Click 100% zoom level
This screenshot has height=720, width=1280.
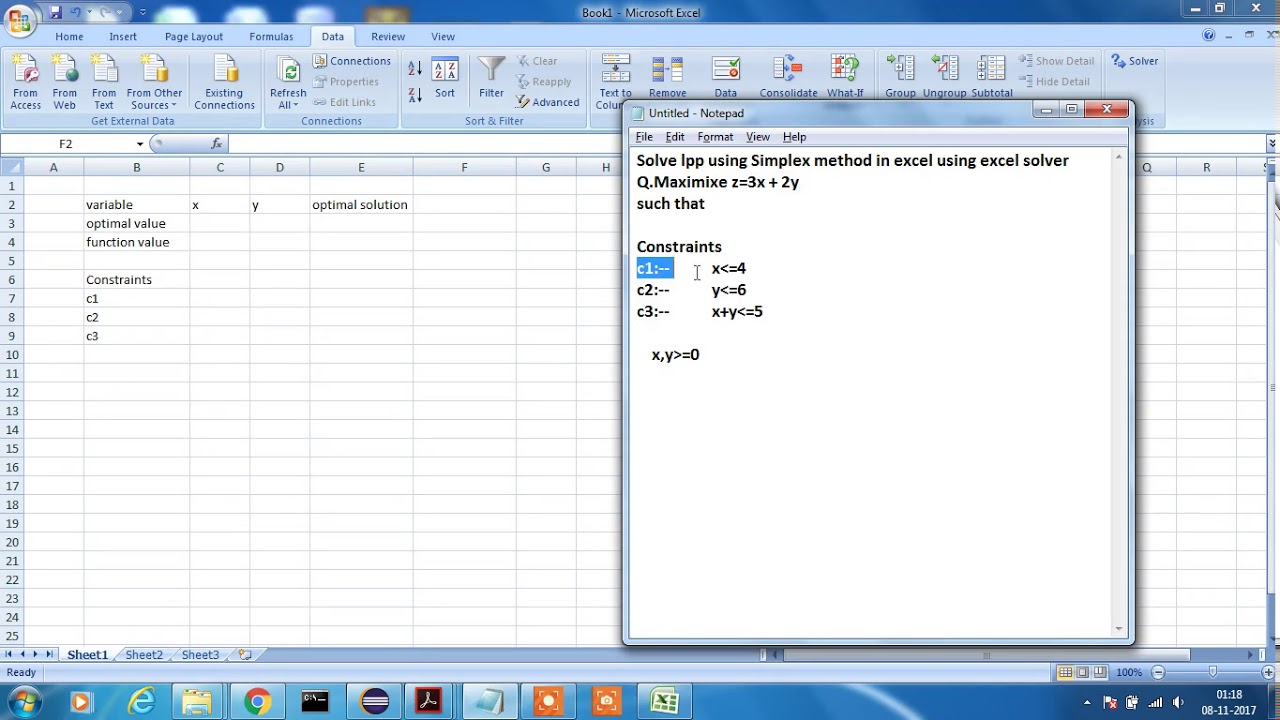pos(1129,672)
